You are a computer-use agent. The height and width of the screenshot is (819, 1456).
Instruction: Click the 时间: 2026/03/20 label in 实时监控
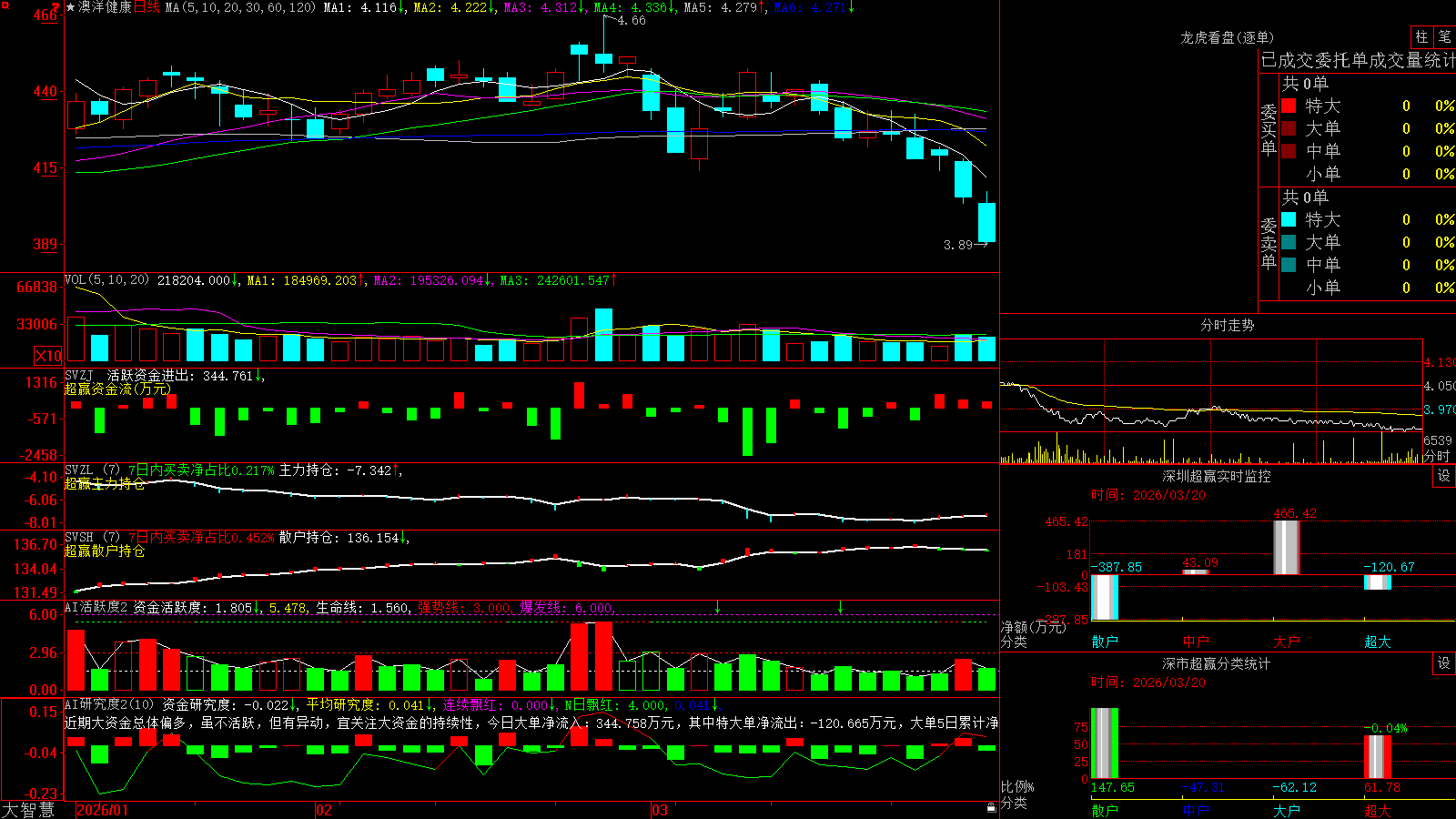[1148, 495]
